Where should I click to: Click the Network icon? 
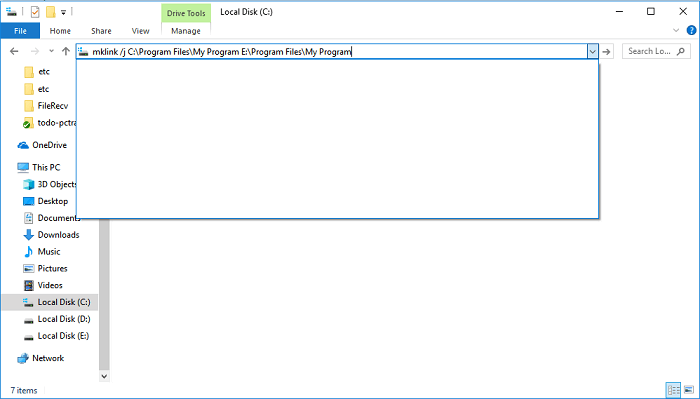coord(23,358)
